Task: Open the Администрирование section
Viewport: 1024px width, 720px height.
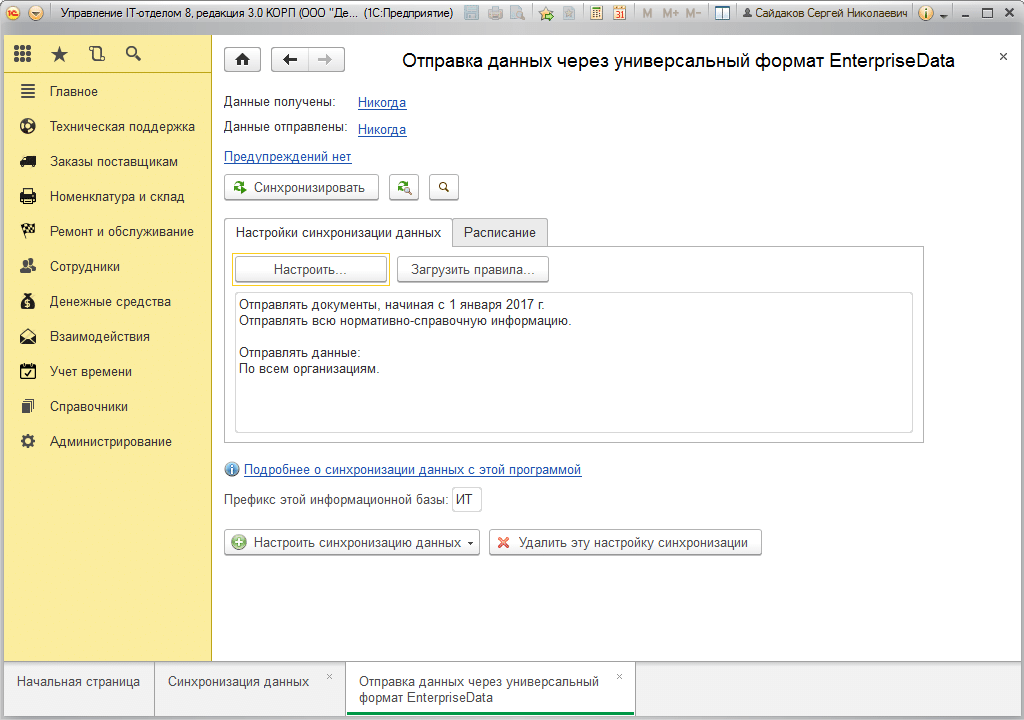Action: coord(110,442)
